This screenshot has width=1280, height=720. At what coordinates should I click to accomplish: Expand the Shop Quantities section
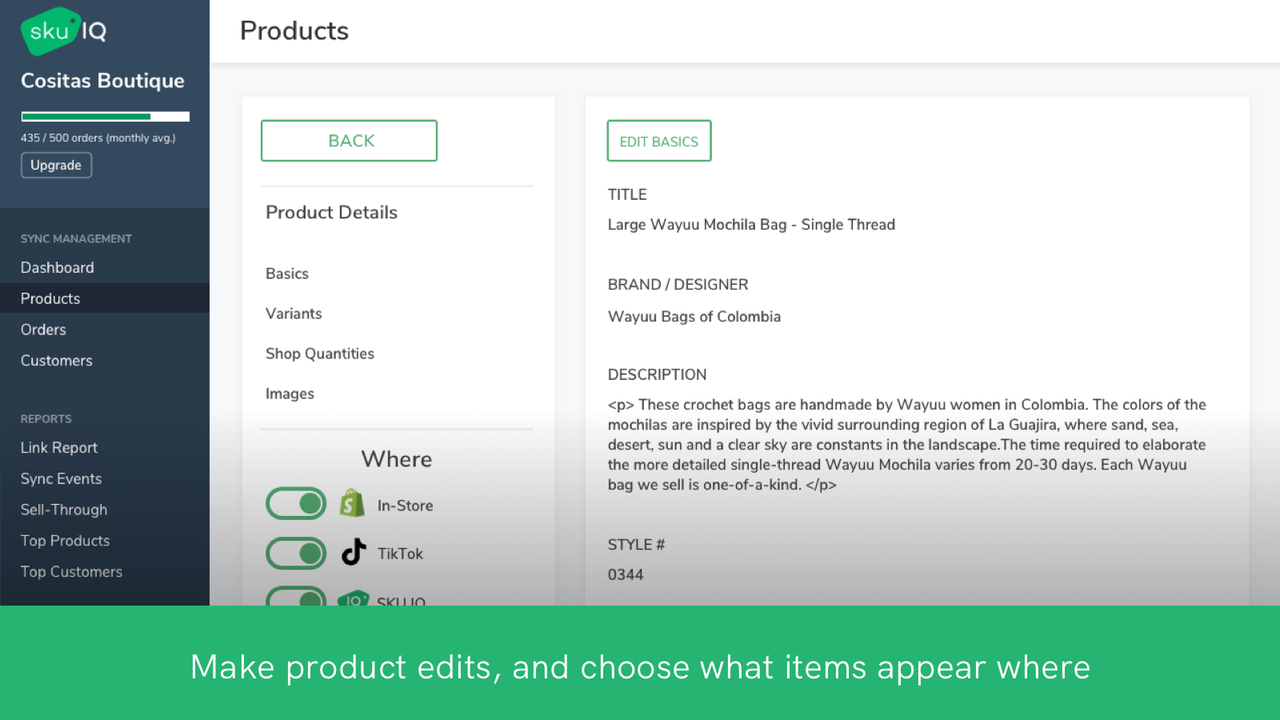[x=320, y=353]
